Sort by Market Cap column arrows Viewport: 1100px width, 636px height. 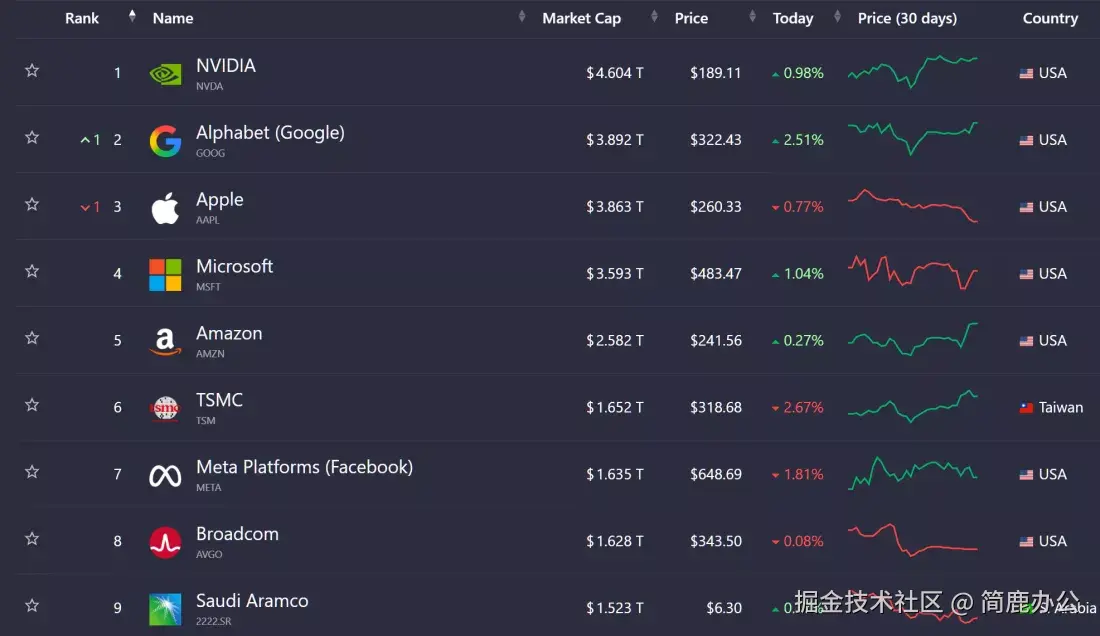pos(654,18)
